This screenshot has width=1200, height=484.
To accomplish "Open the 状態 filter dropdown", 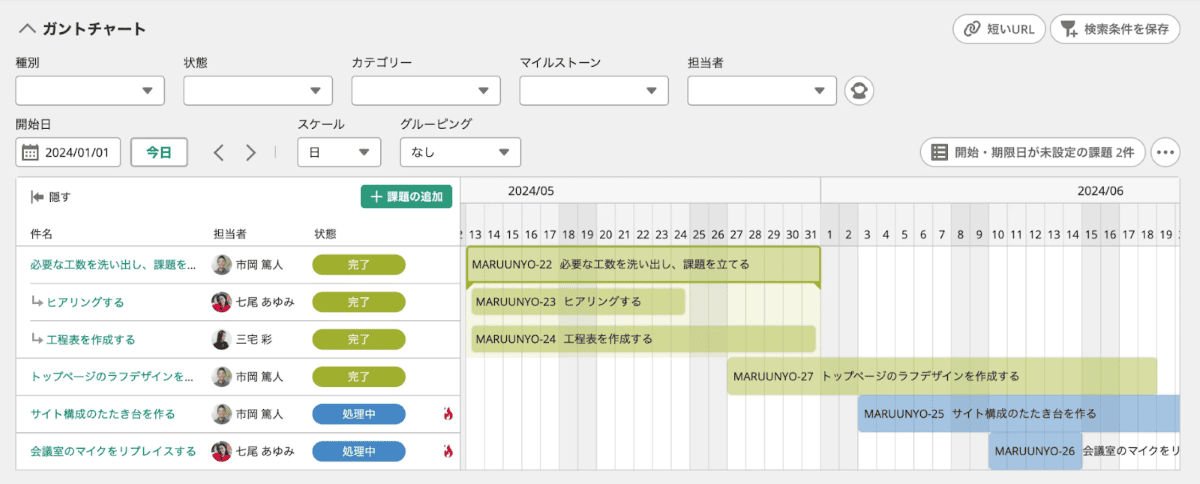I will (258, 91).
